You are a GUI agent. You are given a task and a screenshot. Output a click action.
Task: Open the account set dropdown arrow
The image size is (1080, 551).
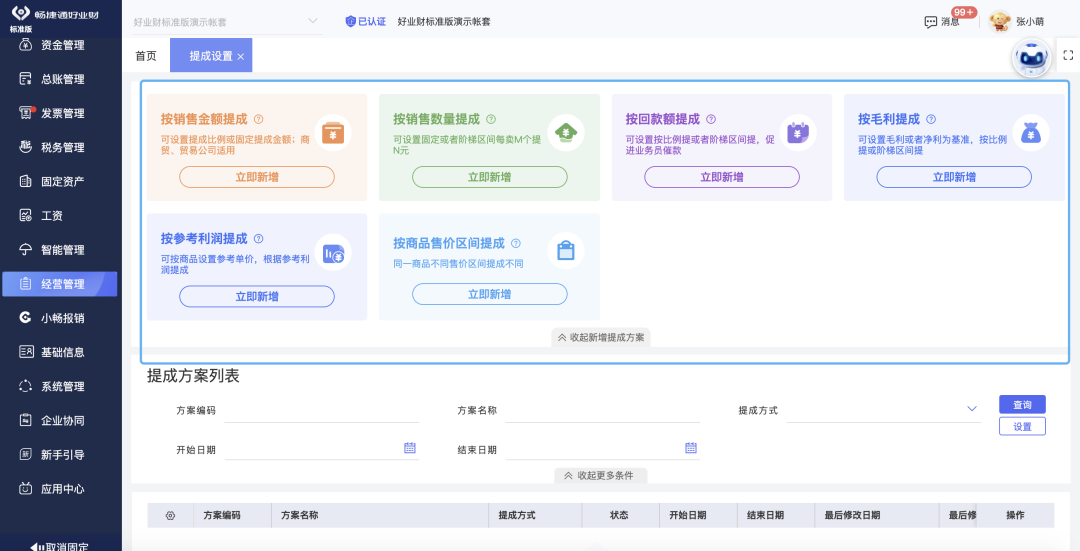click(x=313, y=21)
